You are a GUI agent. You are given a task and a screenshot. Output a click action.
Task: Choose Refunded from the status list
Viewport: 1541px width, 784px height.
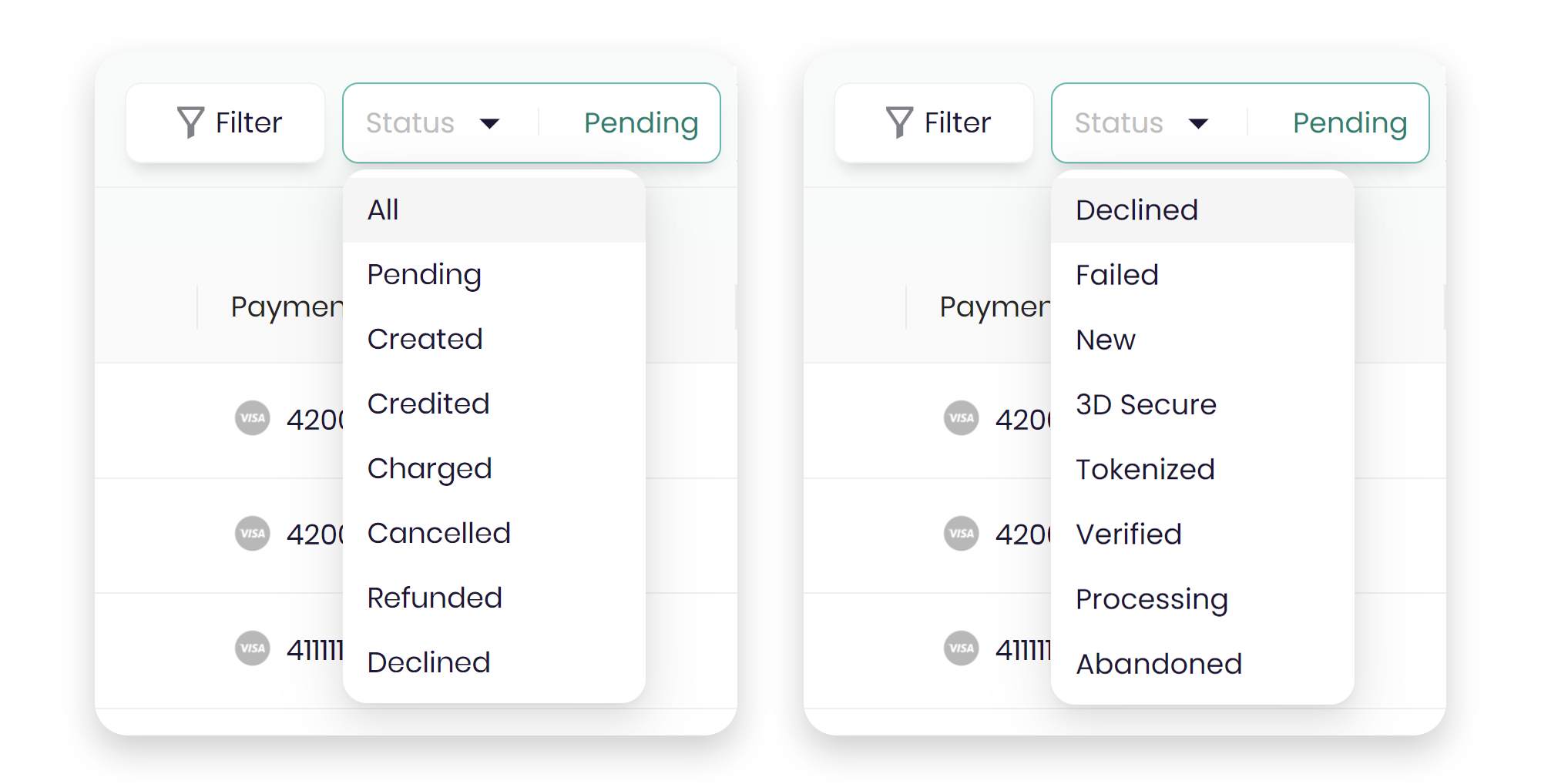coord(435,598)
